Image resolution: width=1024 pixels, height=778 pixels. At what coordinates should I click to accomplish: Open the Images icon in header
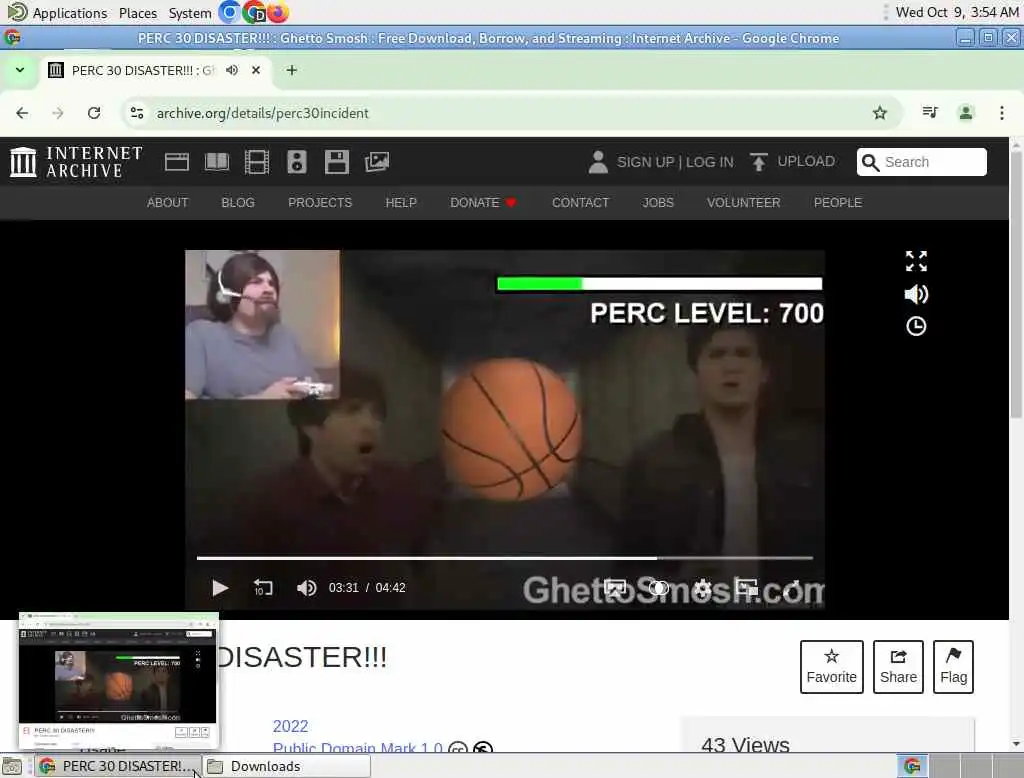(377, 161)
